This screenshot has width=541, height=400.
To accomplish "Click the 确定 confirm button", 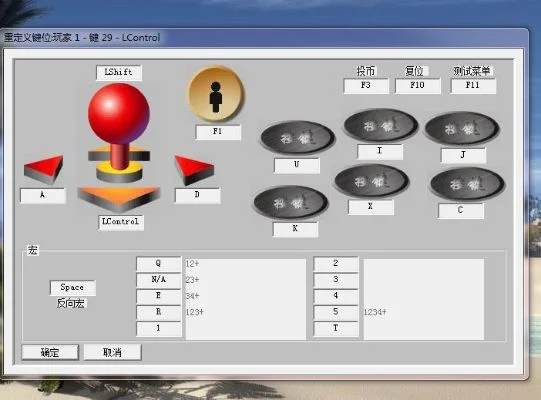I will pos(50,352).
